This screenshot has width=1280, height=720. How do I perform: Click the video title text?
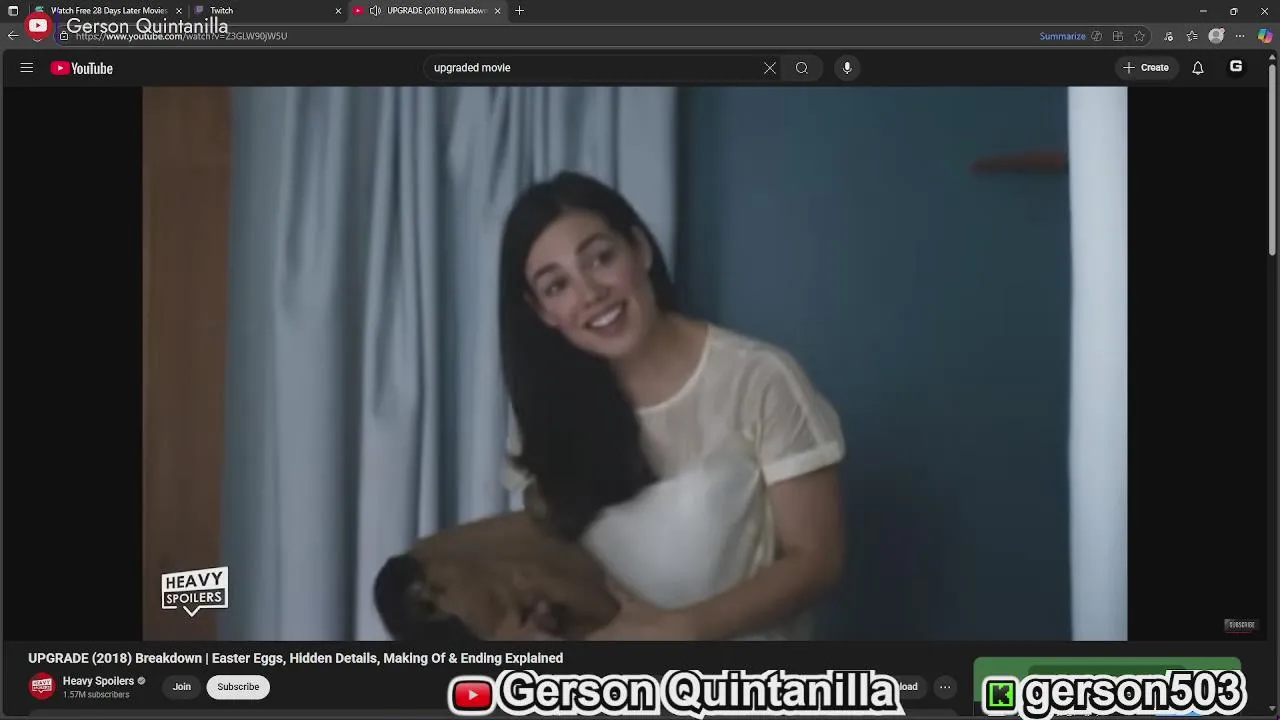[295, 658]
